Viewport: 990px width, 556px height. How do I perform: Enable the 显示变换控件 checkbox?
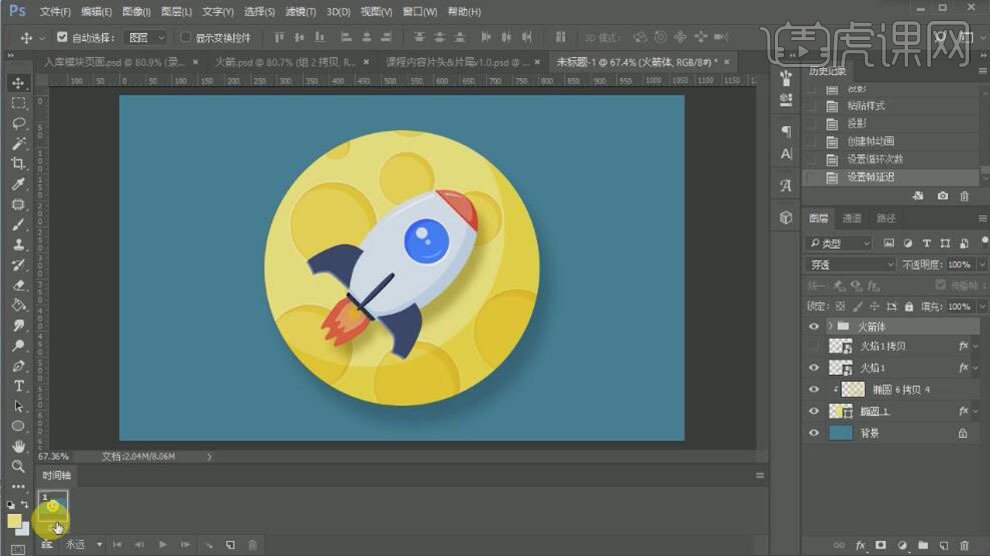(x=186, y=37)
